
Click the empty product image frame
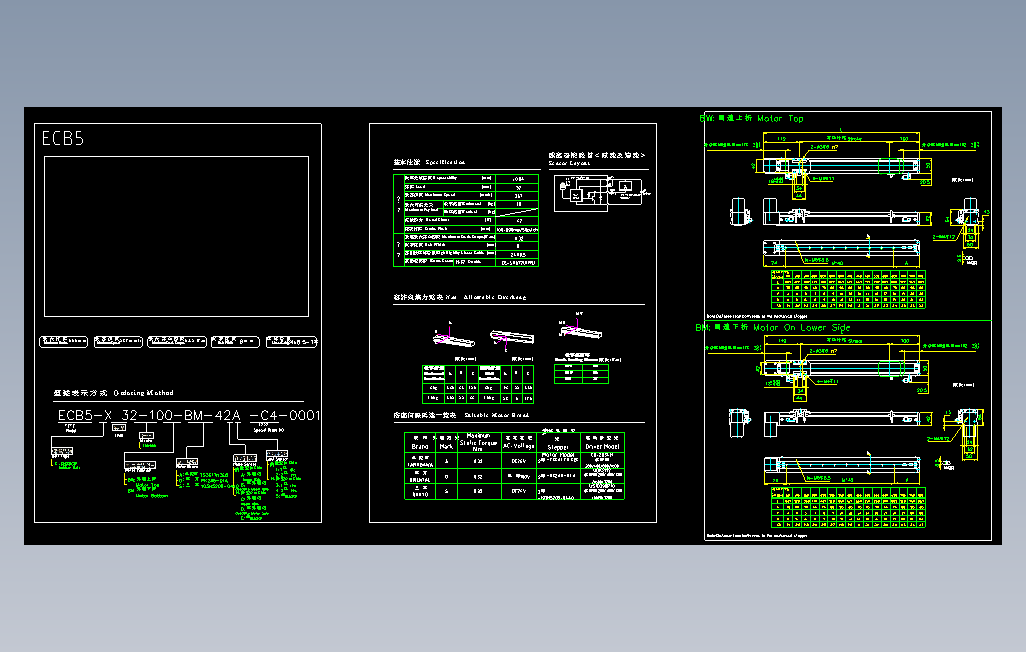[x=176, y=236]
